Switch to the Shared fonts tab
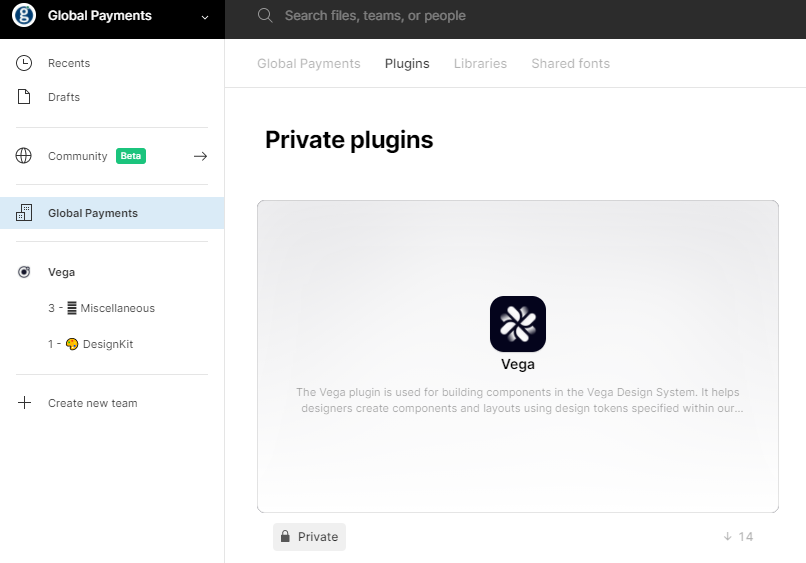The width and height of the screenshot is (806, 563). [x=570, y=63]
